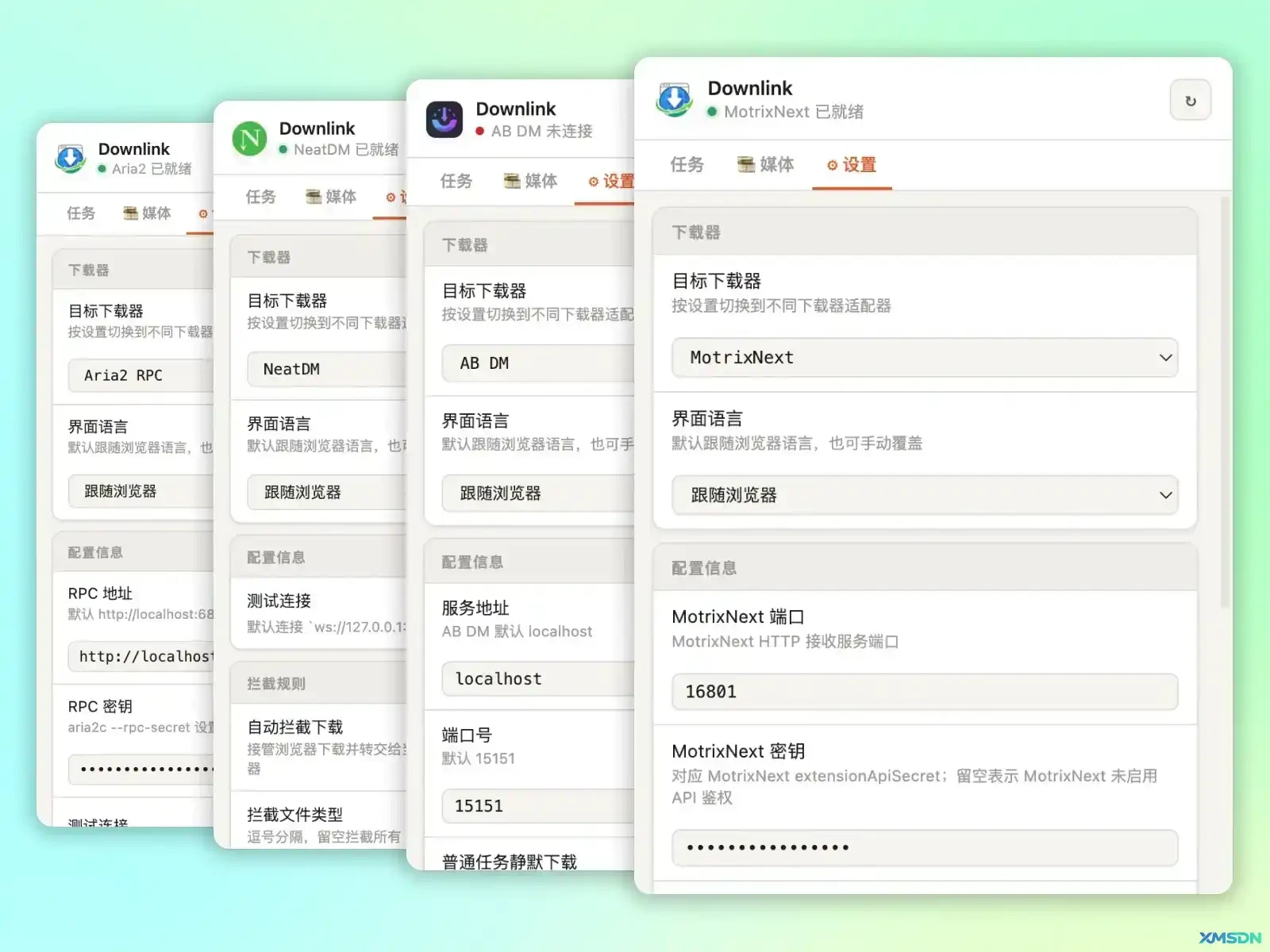Click the Aria2 window Downlink logo
The width and height of the screenshot is (1270, 952).
click(70, 158)
